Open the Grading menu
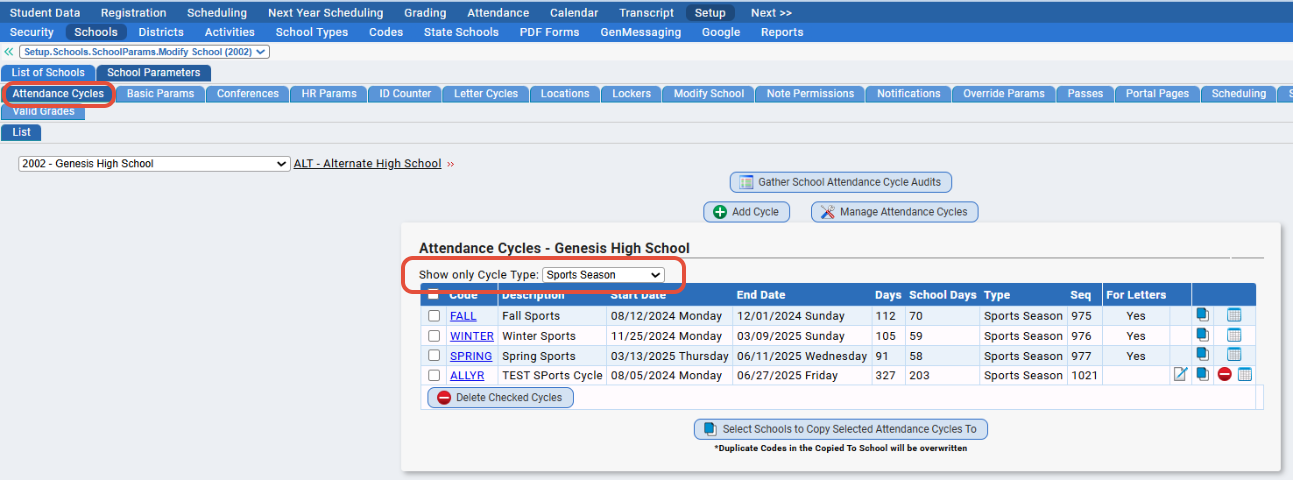The image size is (1293, 480). tap(425, 13)
